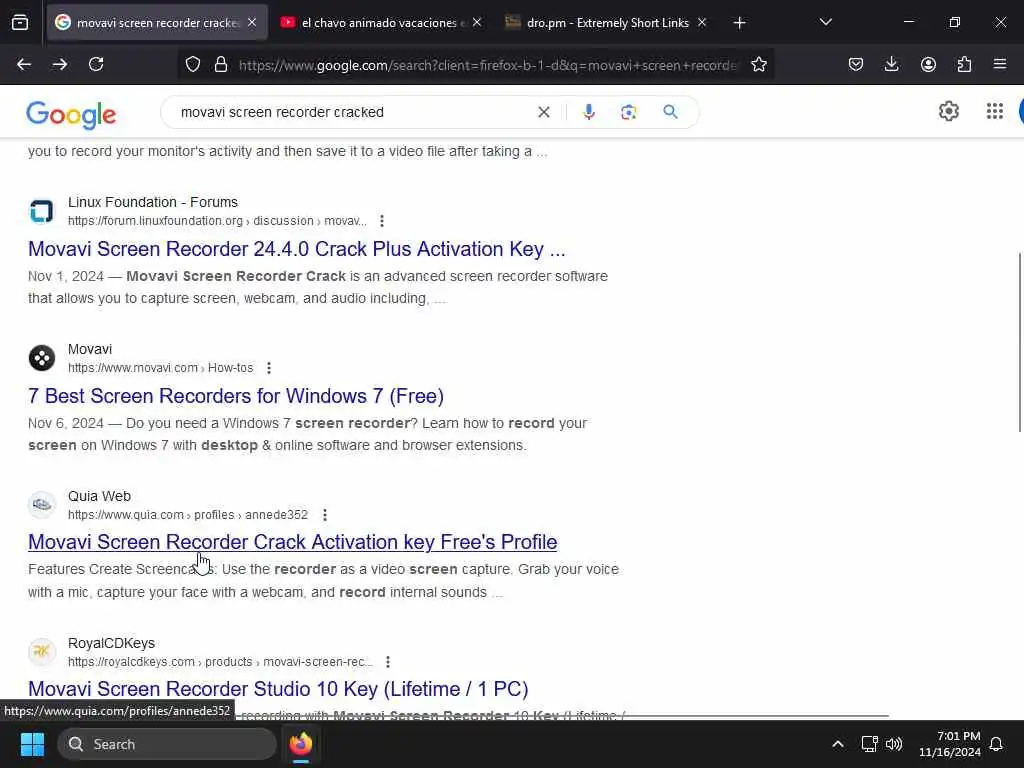Open the tracking protection shield icon
The width and height of the screenshot is (1024, 768).
(193, 65)
